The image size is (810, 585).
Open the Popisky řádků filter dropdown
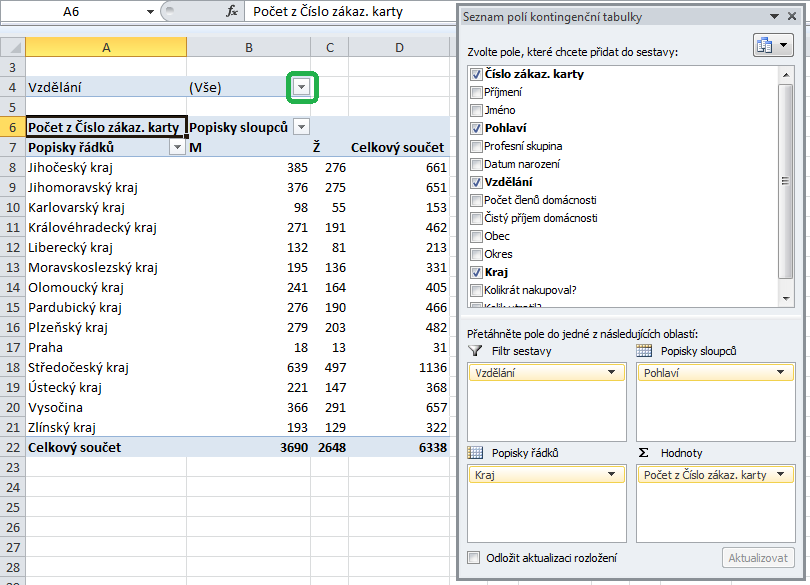coord(177,147)
